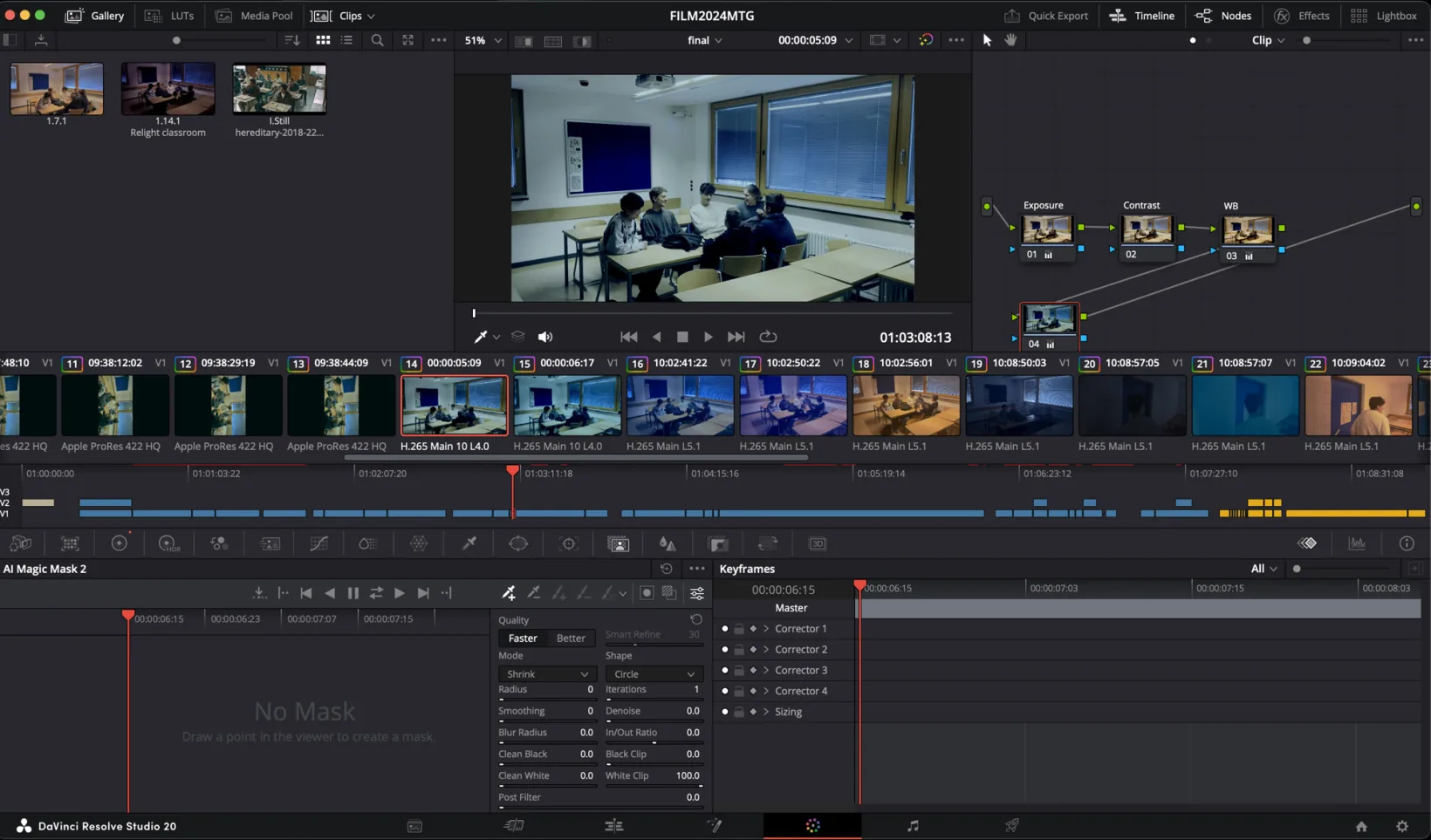
Task: Open the Keyframes 'All' filter dropdown
Action: point(1263,569)
